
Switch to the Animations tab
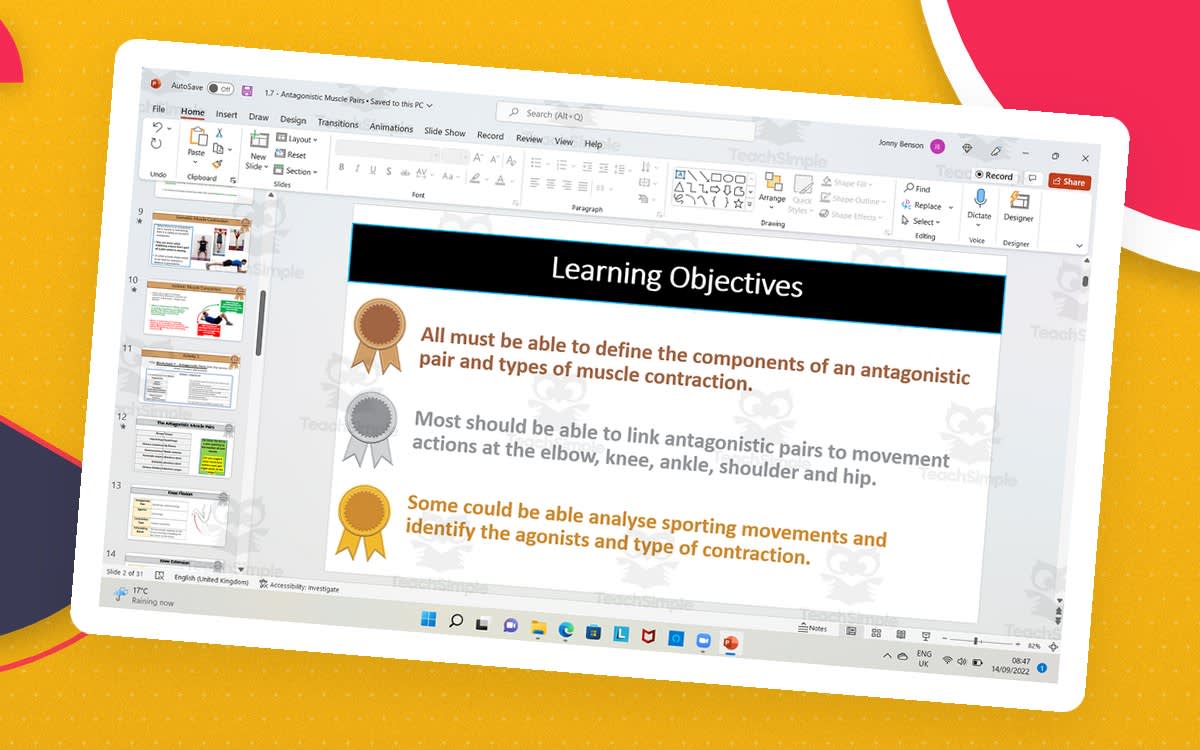click(391, 127)
